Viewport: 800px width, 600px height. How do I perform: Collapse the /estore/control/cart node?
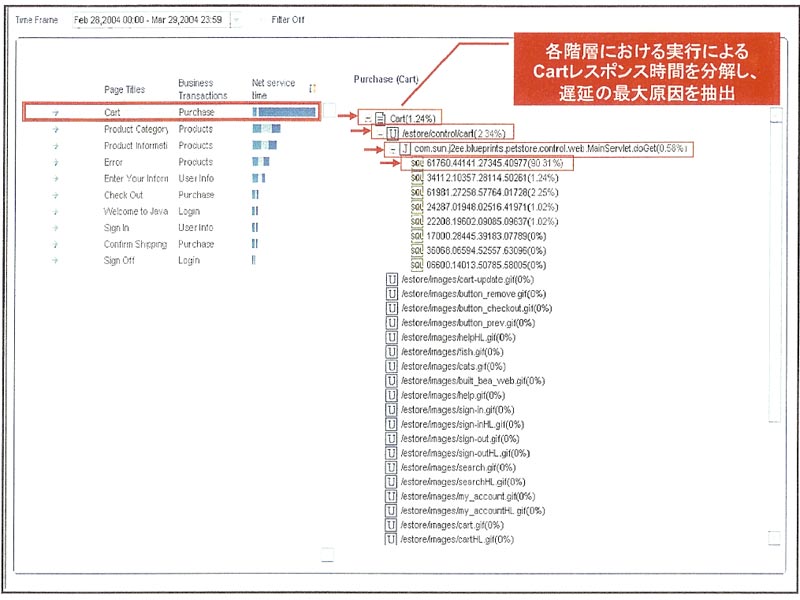click(379, 133)
